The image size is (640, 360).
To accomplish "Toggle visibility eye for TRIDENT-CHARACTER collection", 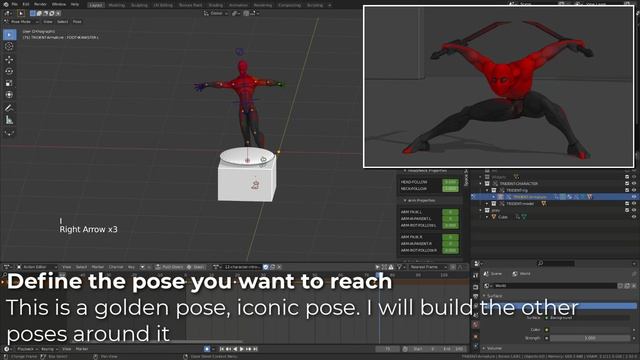I will (634, 184).
